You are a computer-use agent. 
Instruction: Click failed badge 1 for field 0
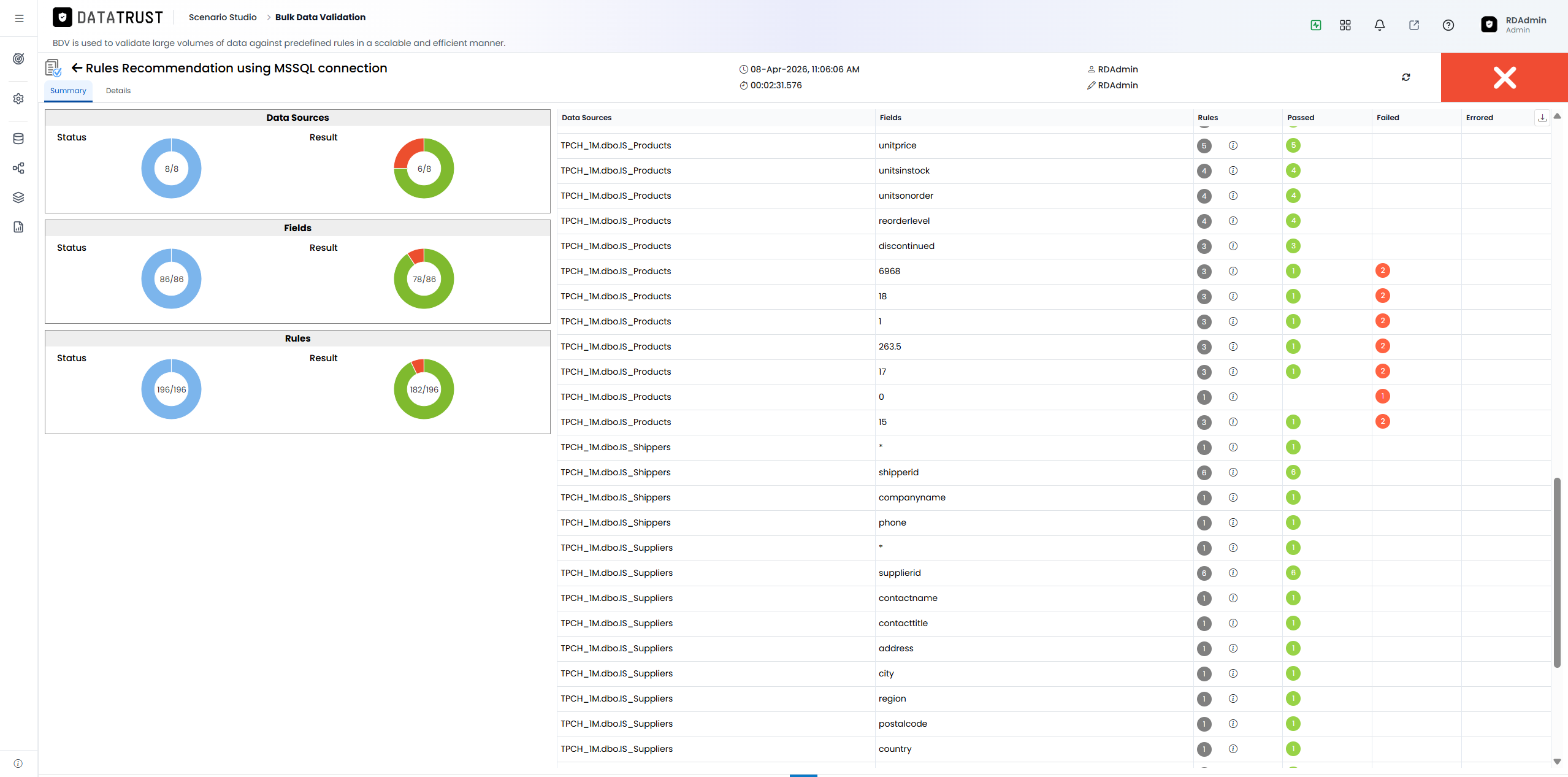[x=1383, y=396]
